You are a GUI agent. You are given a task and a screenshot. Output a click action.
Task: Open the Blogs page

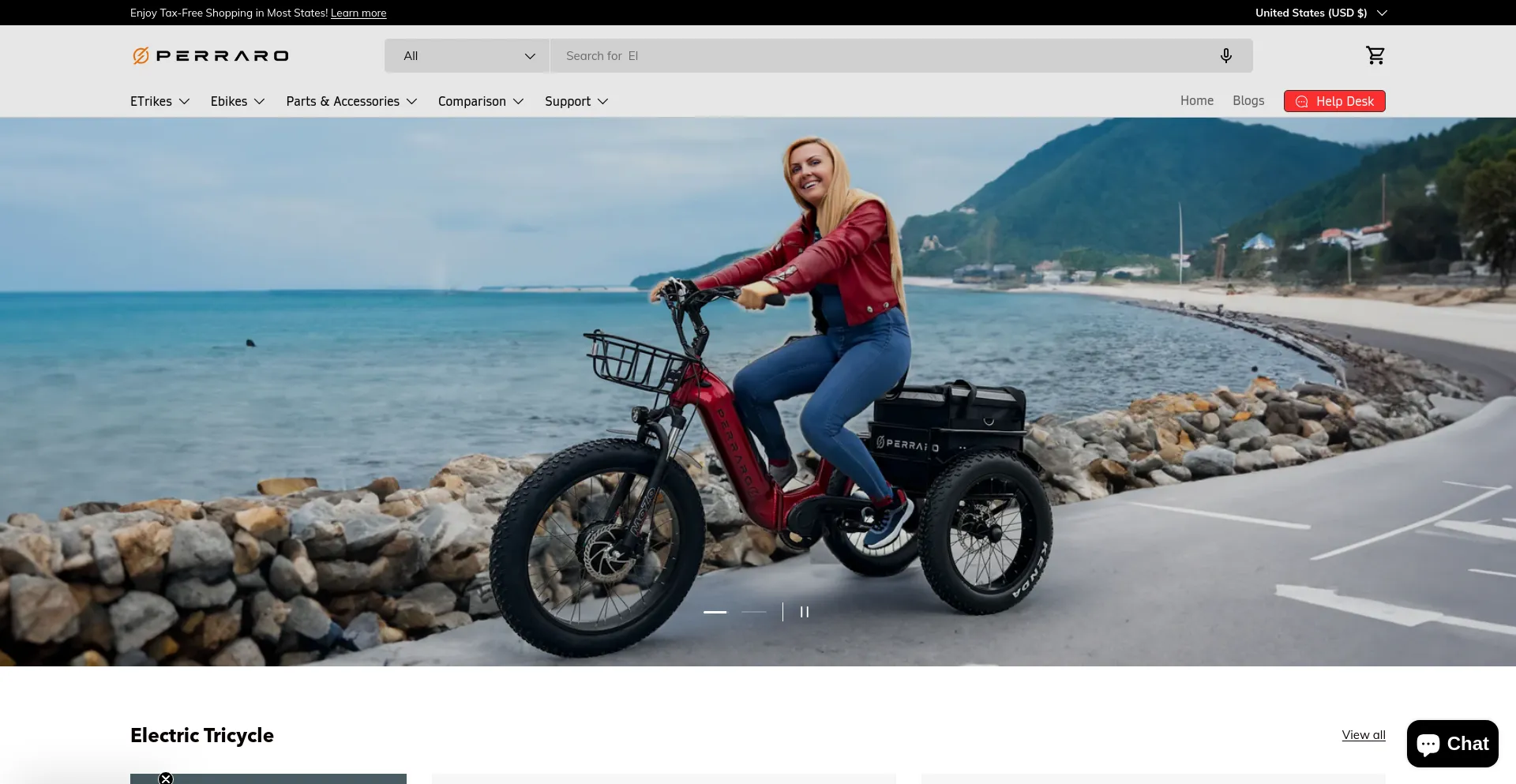click(1248, 100)
